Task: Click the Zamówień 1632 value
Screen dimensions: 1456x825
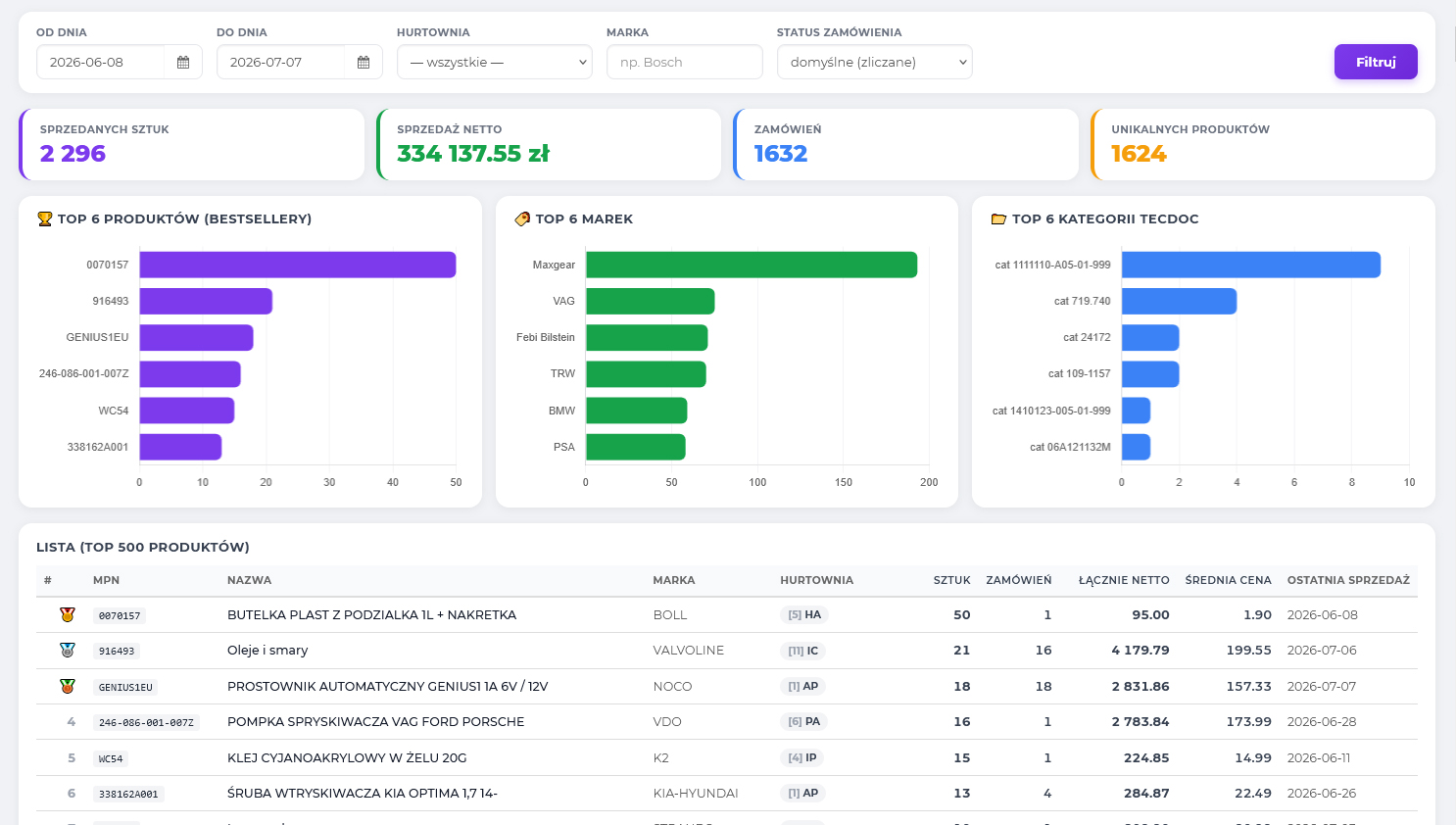Action: pyautogui.click(x=781, y=154)
